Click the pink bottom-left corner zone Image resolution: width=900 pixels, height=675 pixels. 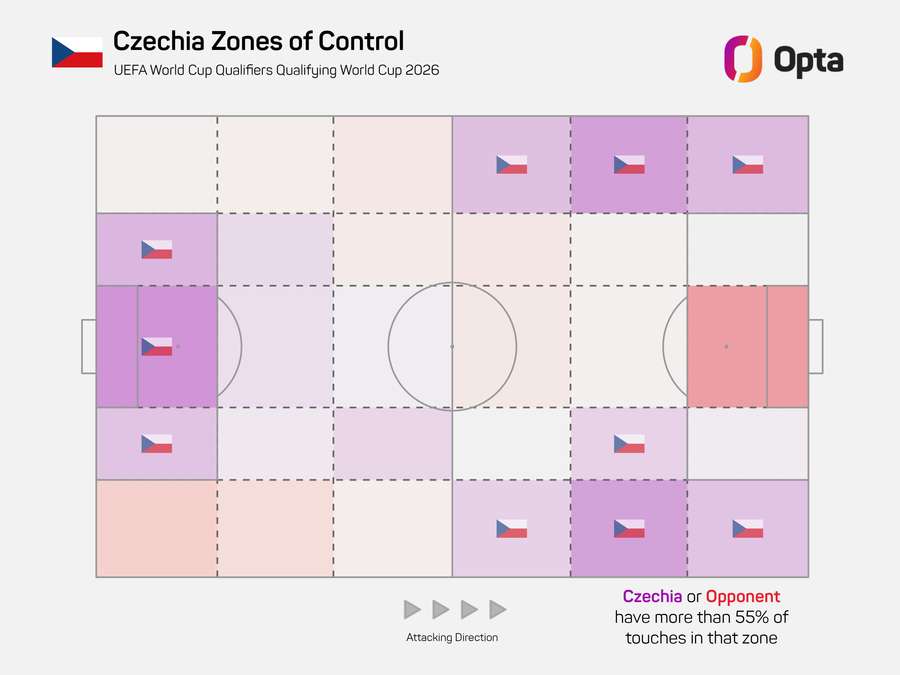pos(157,529)
